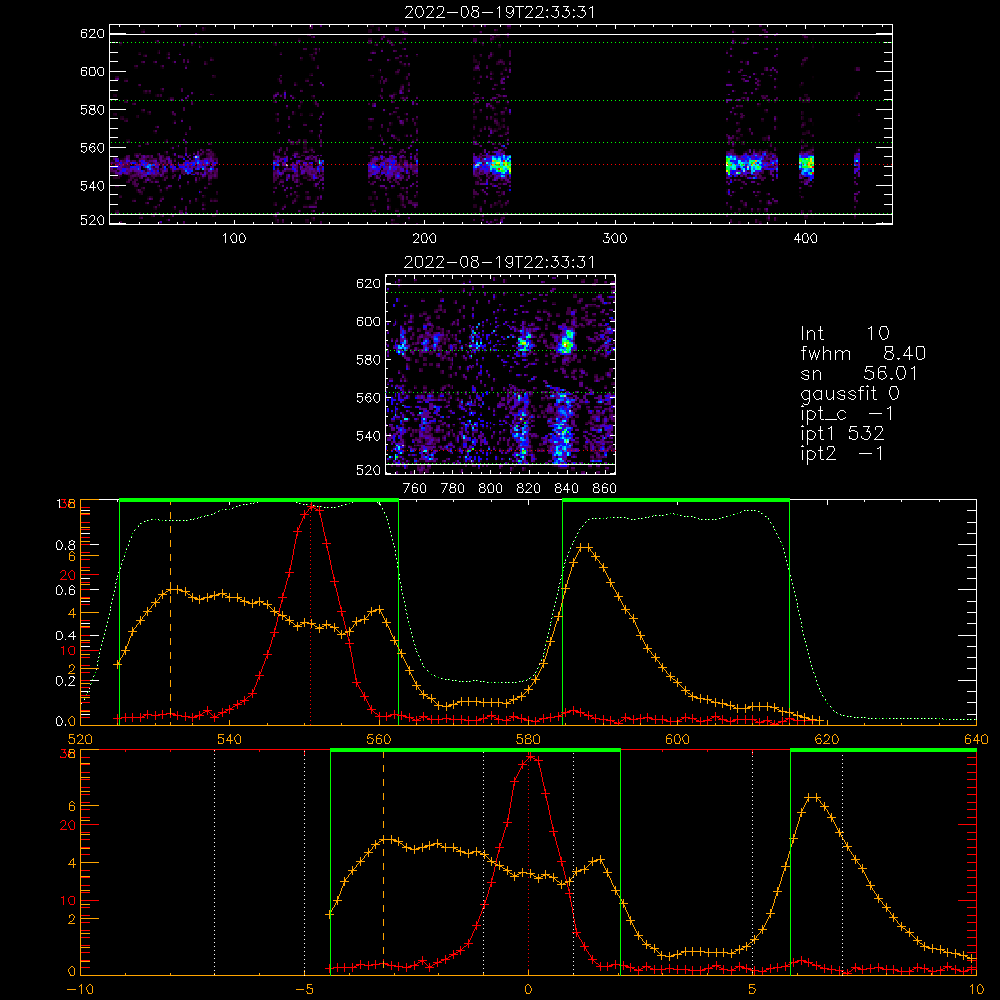
Task: Click x-axis label 5 on bottom profile plot
Action: coord(753,989)
